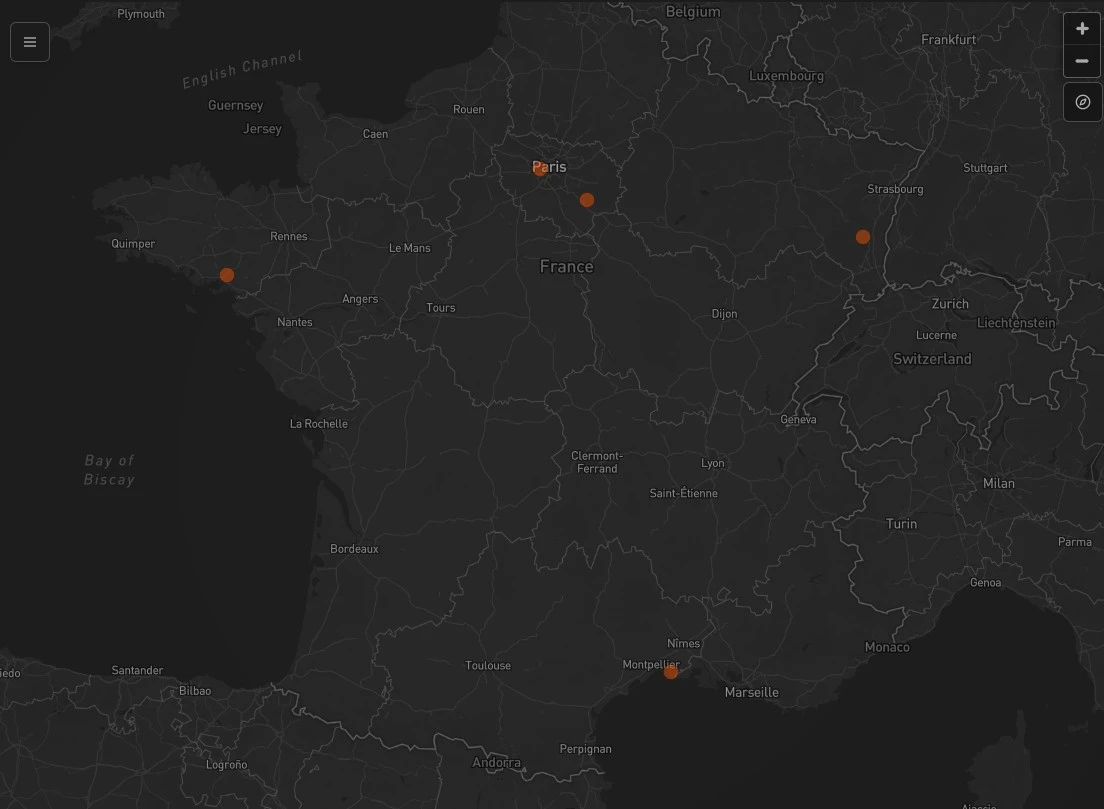Click the minus icon to zoom out
The height and width of the screenshot is (809, 1104).
click(x=1082, y=61)
